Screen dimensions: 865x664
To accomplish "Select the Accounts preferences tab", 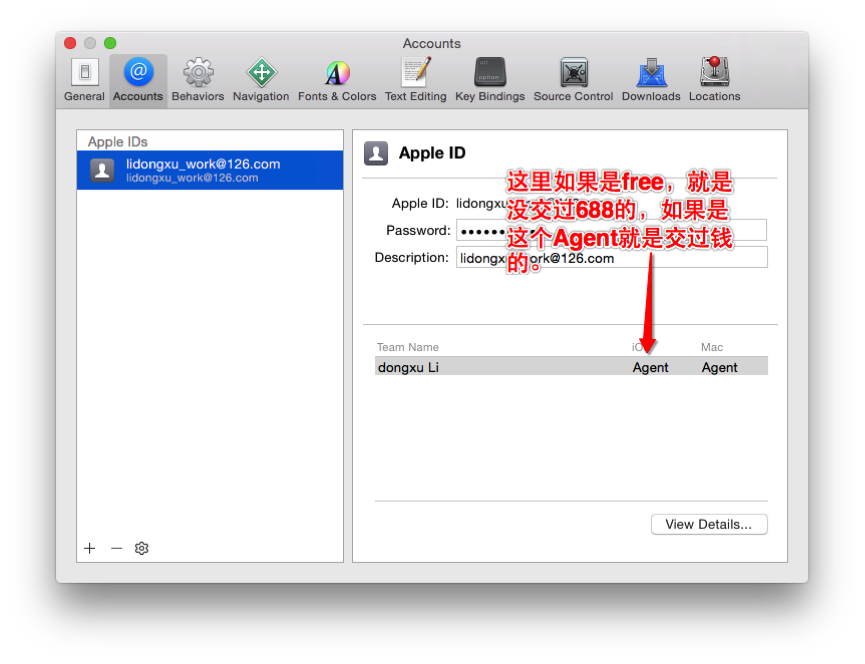I will coord(138,81).
